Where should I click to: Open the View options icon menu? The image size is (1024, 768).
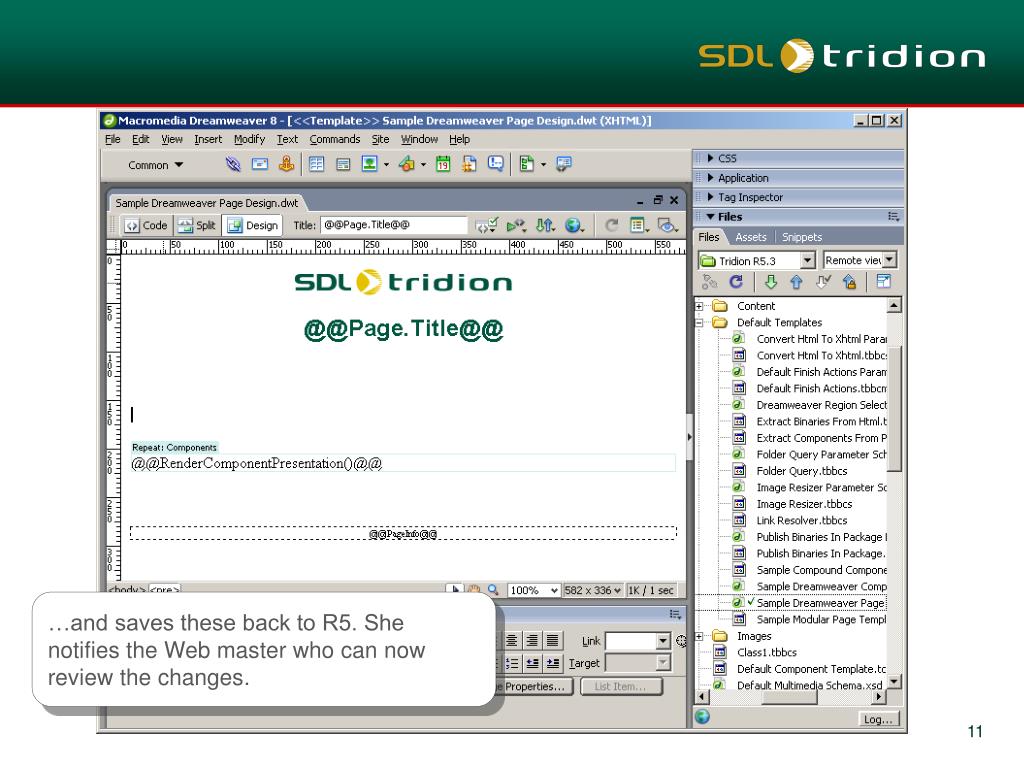click(x=639, y=225)
